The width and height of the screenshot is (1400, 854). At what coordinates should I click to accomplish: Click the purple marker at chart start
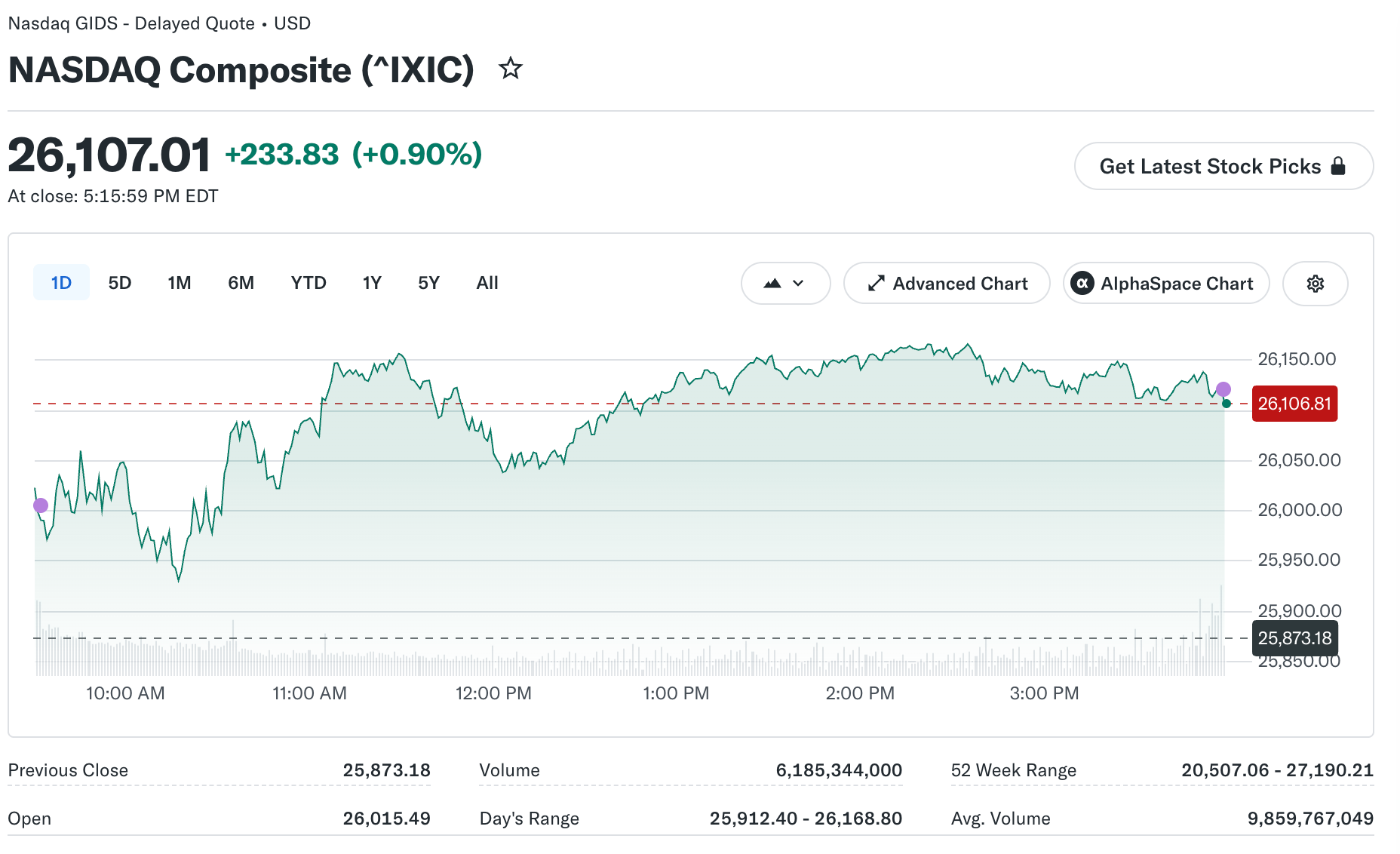[x=41, y=505]
